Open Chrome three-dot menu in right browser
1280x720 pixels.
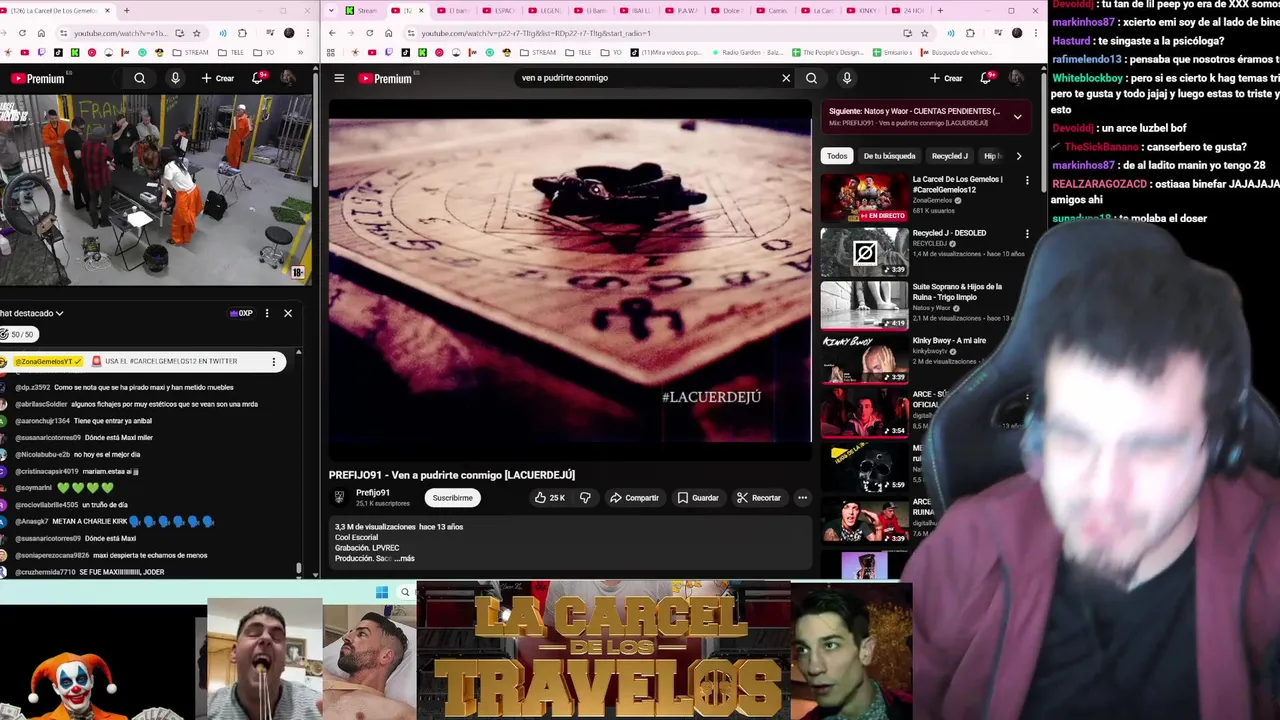pyautogui.click(x=1037, y=33)
